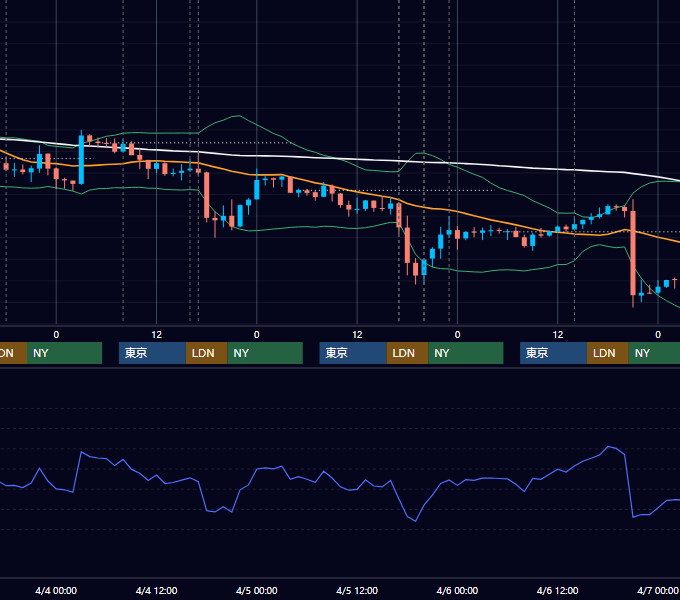
Task: Click the tall red candle before 4/7 00:00
Action: 633,253
